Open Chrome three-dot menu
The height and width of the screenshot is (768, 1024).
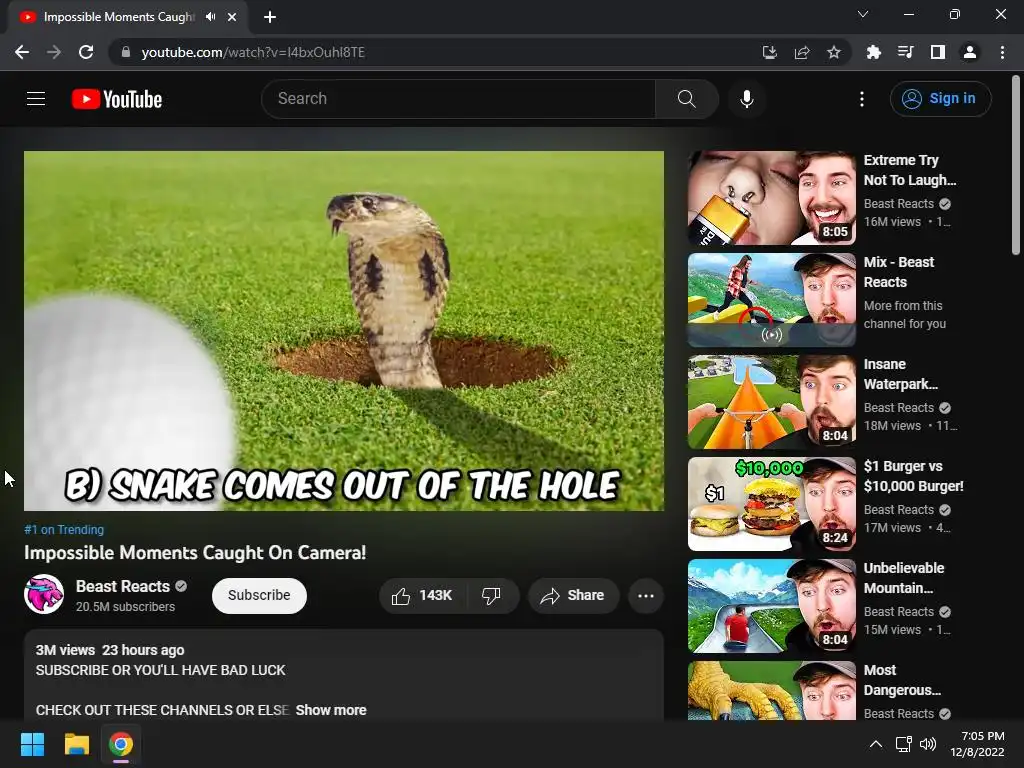point(1002,52)
